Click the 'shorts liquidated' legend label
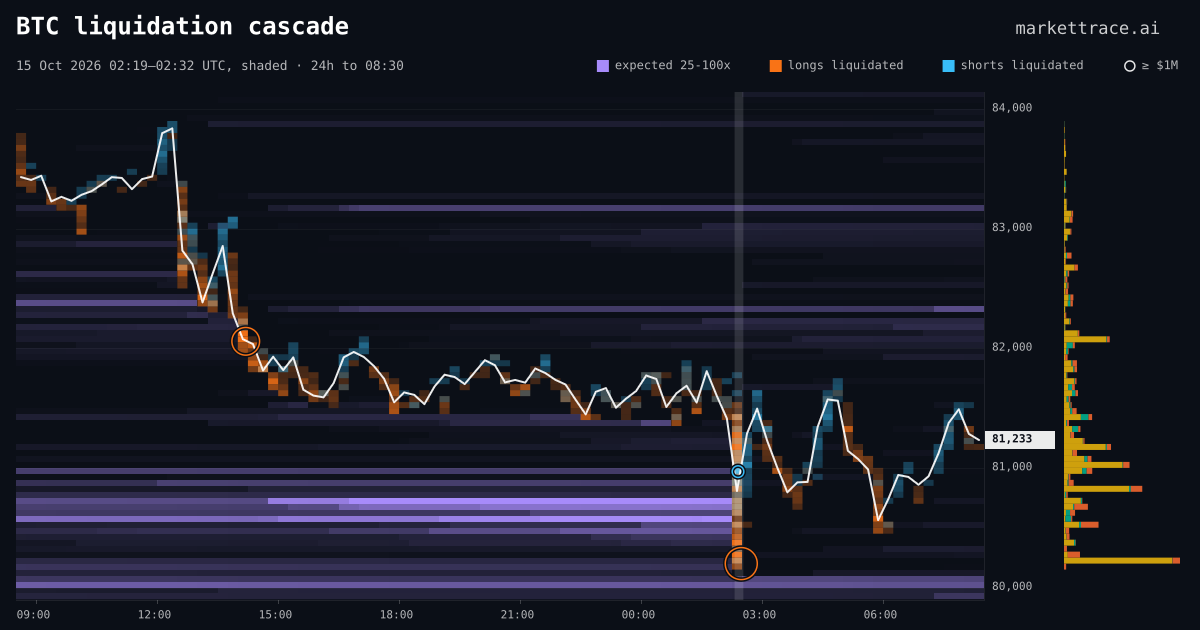1200x630 pixels. (1021, 65)
